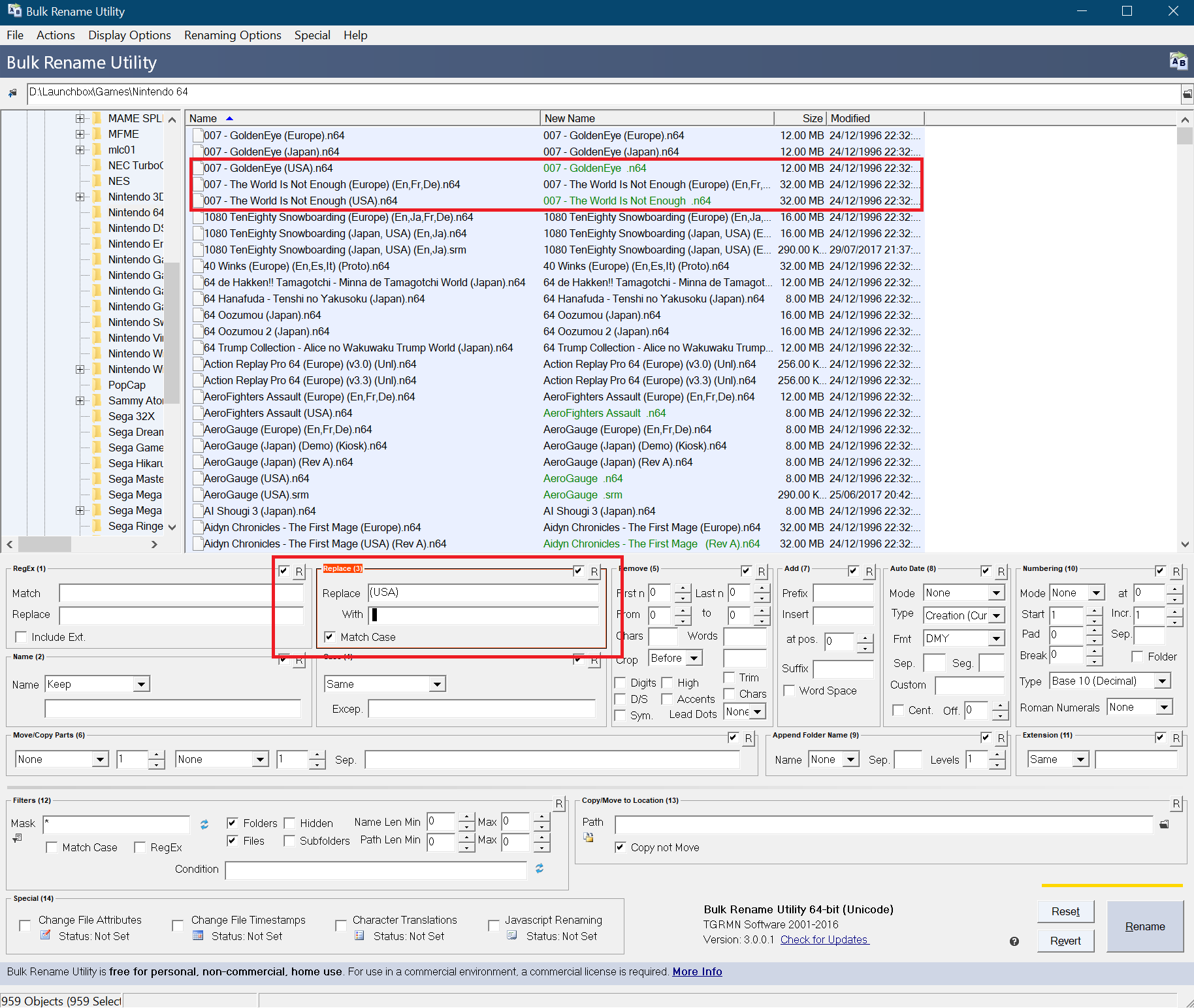Click the folder up icon left of the path box
The image size is (1194, 1008).
[x=12, y=93]
